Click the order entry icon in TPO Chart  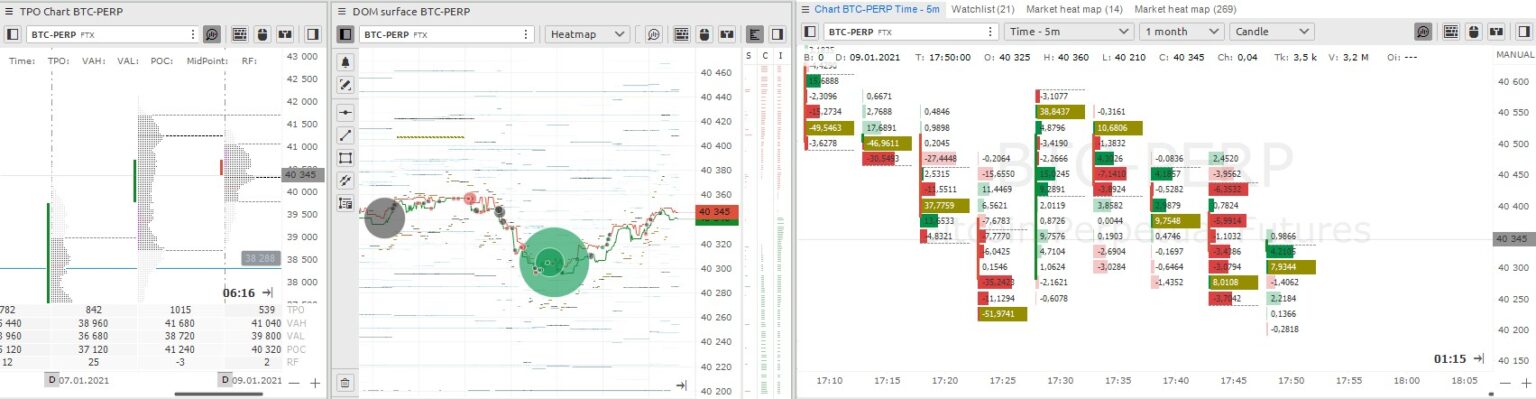click(x=286, y=34)
